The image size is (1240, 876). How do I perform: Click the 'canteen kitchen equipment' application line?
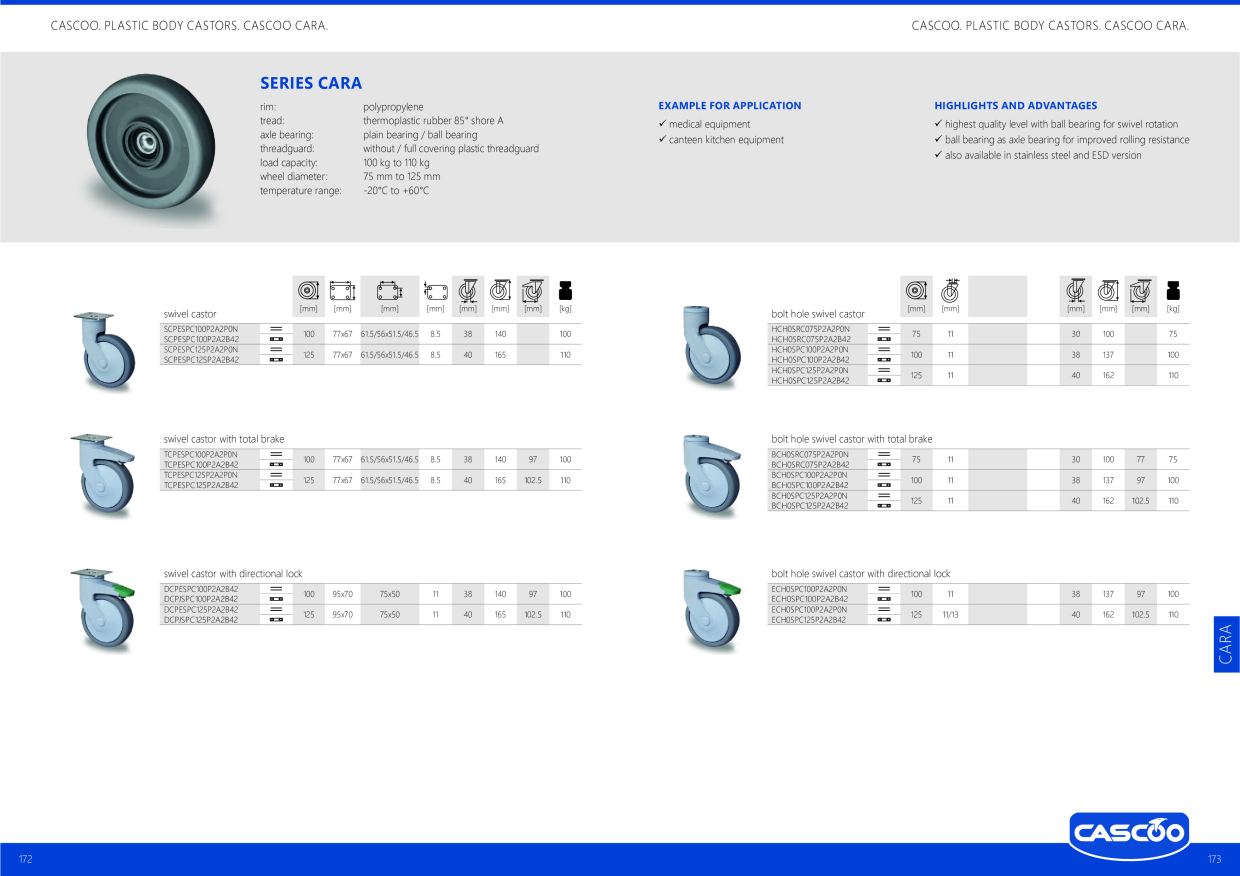[727, 140]
